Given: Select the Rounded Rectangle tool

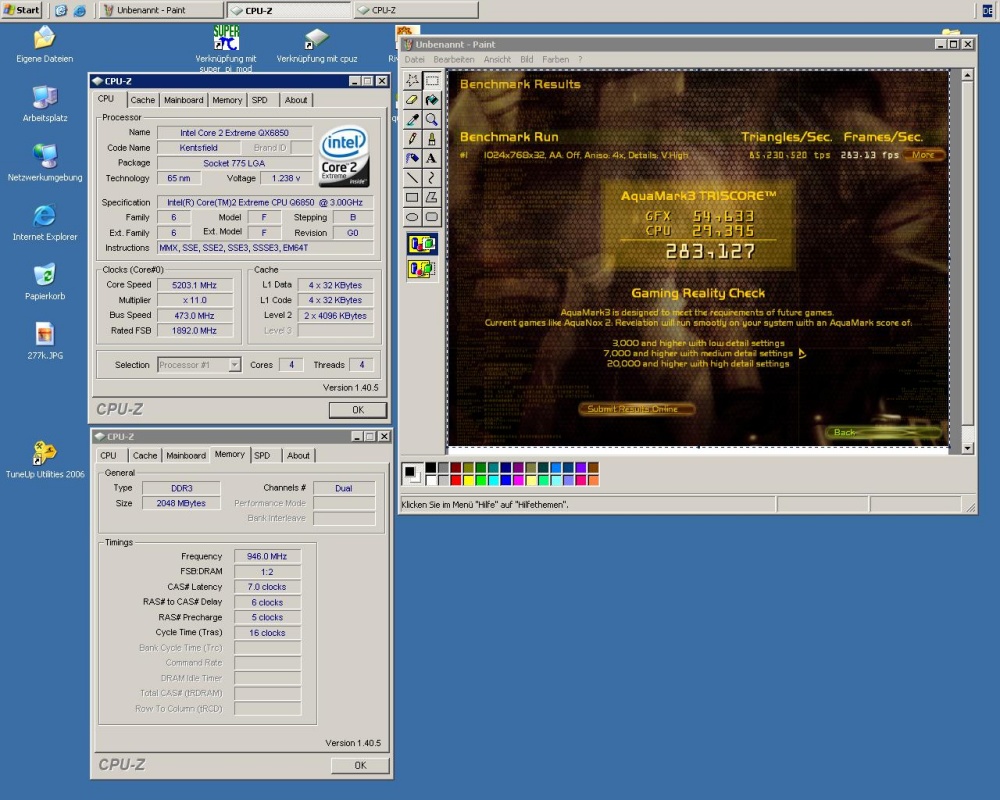Looking at the screenshot, I should [x=432, y=217].
